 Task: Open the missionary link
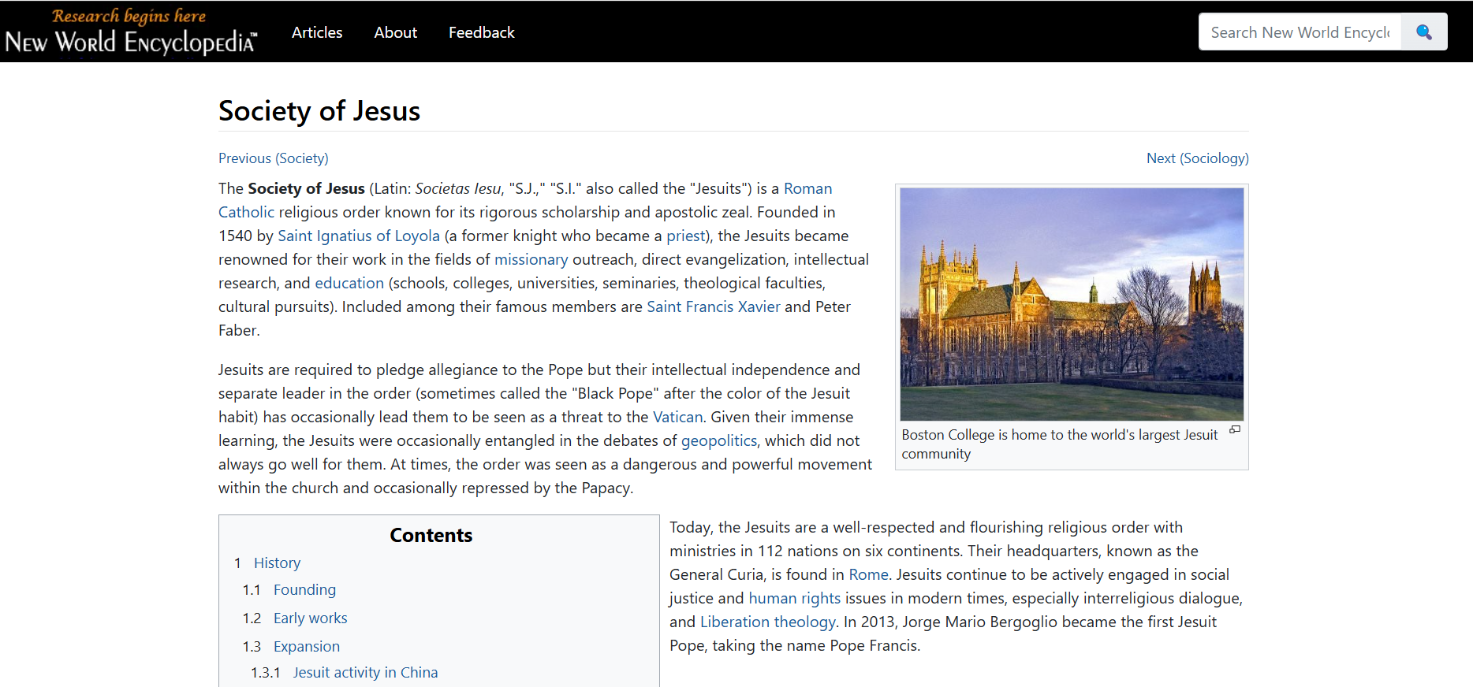click(531, 259)
